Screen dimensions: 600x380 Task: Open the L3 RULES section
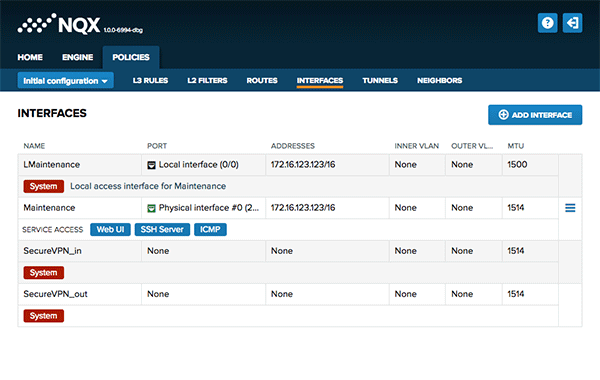click(150, 81)
